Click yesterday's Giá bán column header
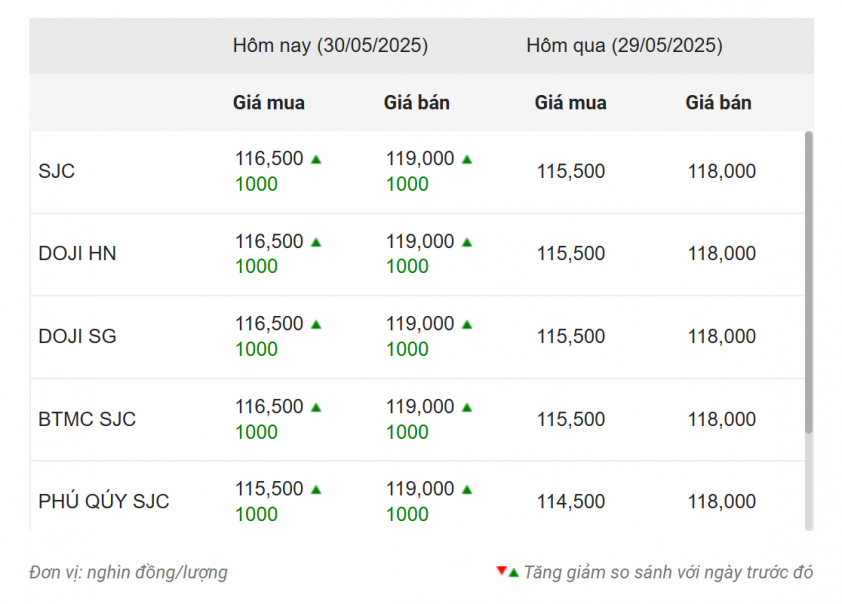This screenshot has height=604, width=842. (x=718, y=103)
